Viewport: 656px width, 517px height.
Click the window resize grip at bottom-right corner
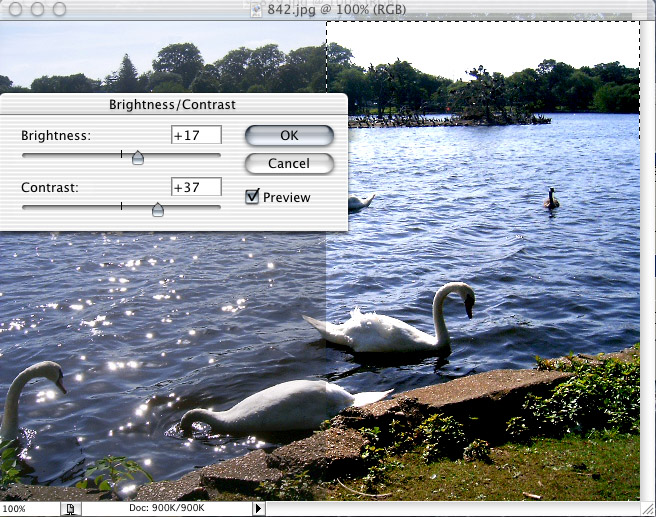click(648, 509)
